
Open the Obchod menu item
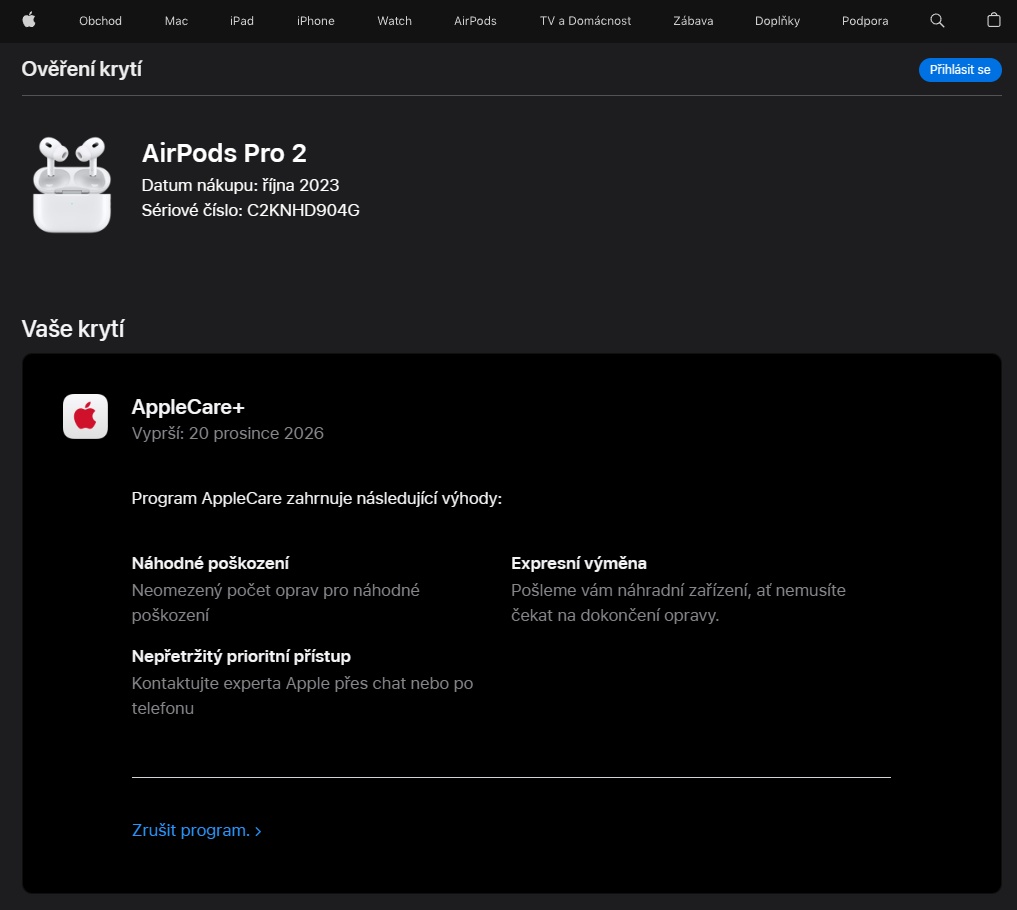pos(100,21)
